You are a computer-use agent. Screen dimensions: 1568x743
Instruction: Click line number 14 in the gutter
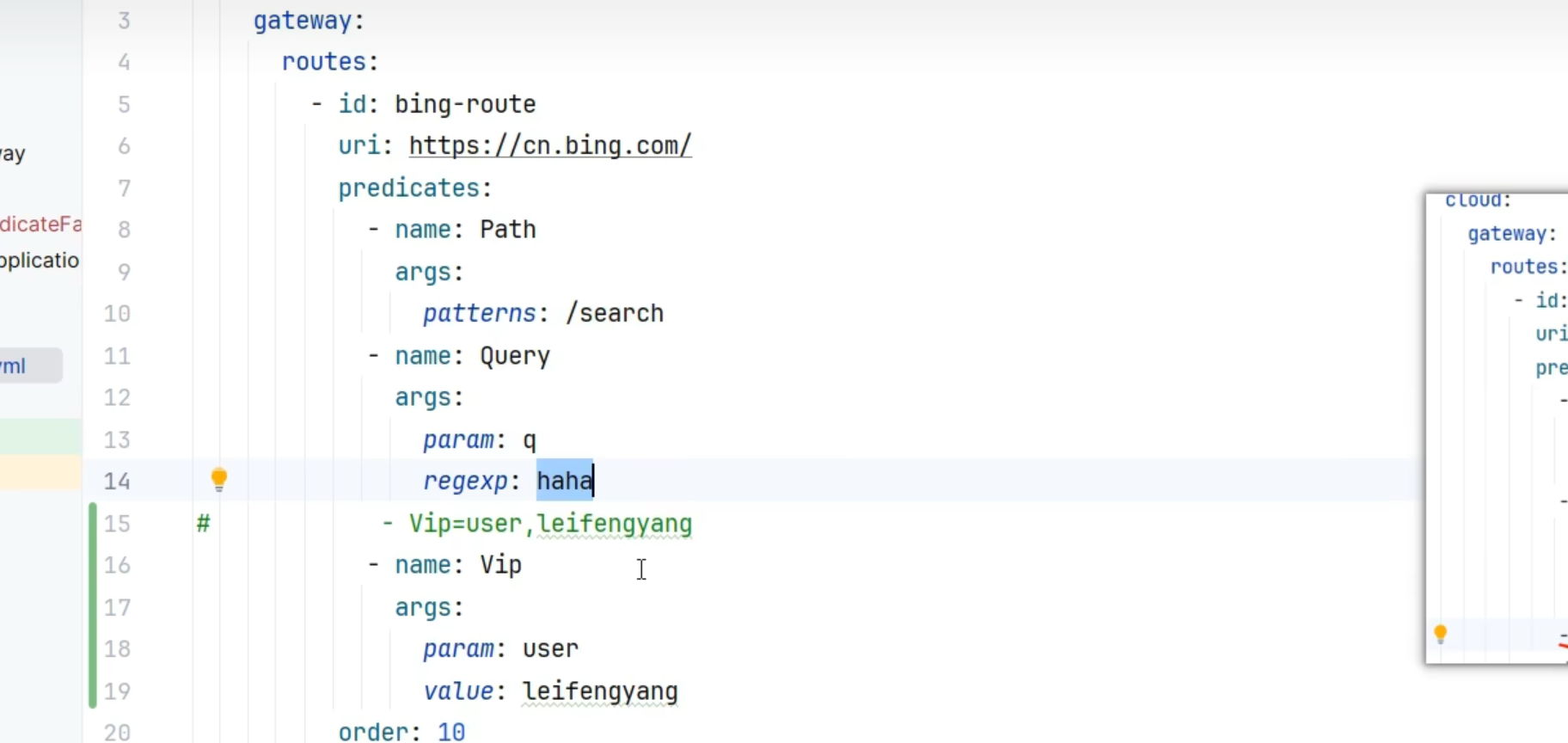117,481
